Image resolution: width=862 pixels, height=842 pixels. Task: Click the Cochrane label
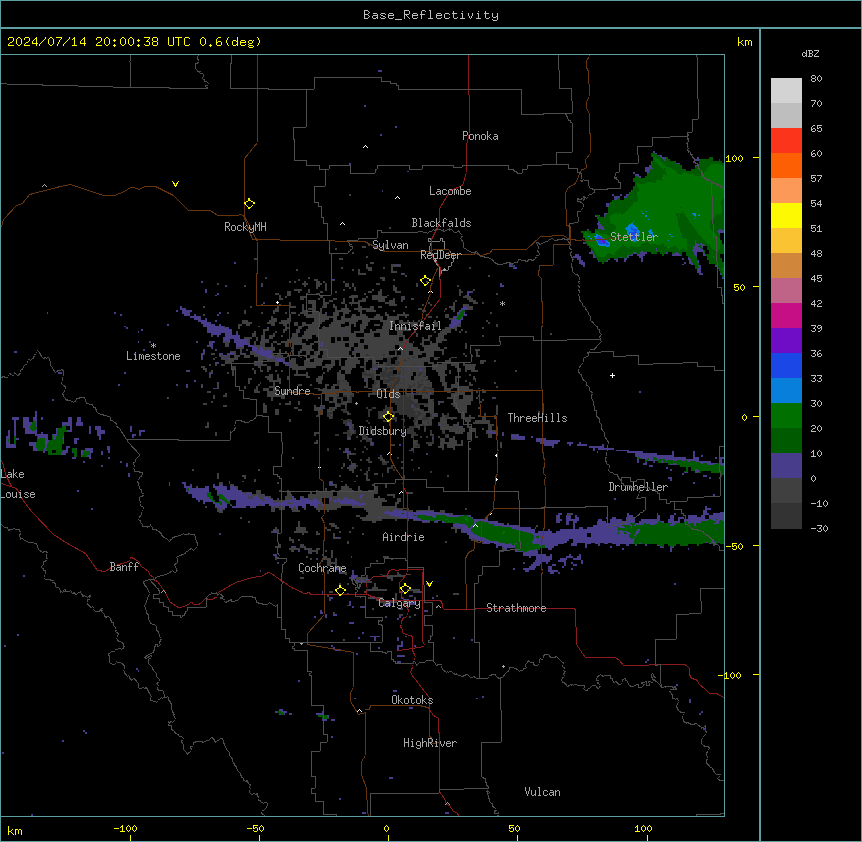tap(322, 568)
